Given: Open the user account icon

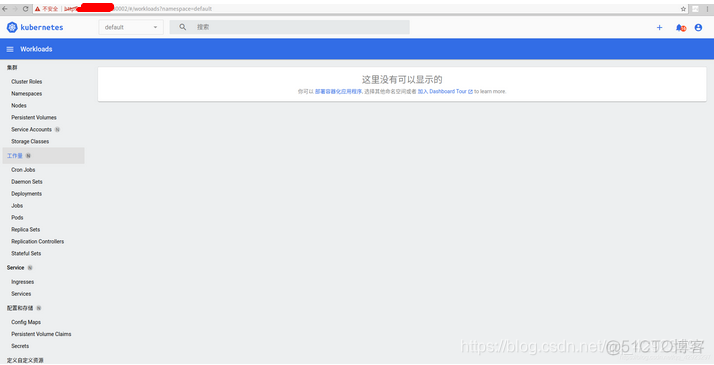Looking at the screenshot, I should coord(698,28).
